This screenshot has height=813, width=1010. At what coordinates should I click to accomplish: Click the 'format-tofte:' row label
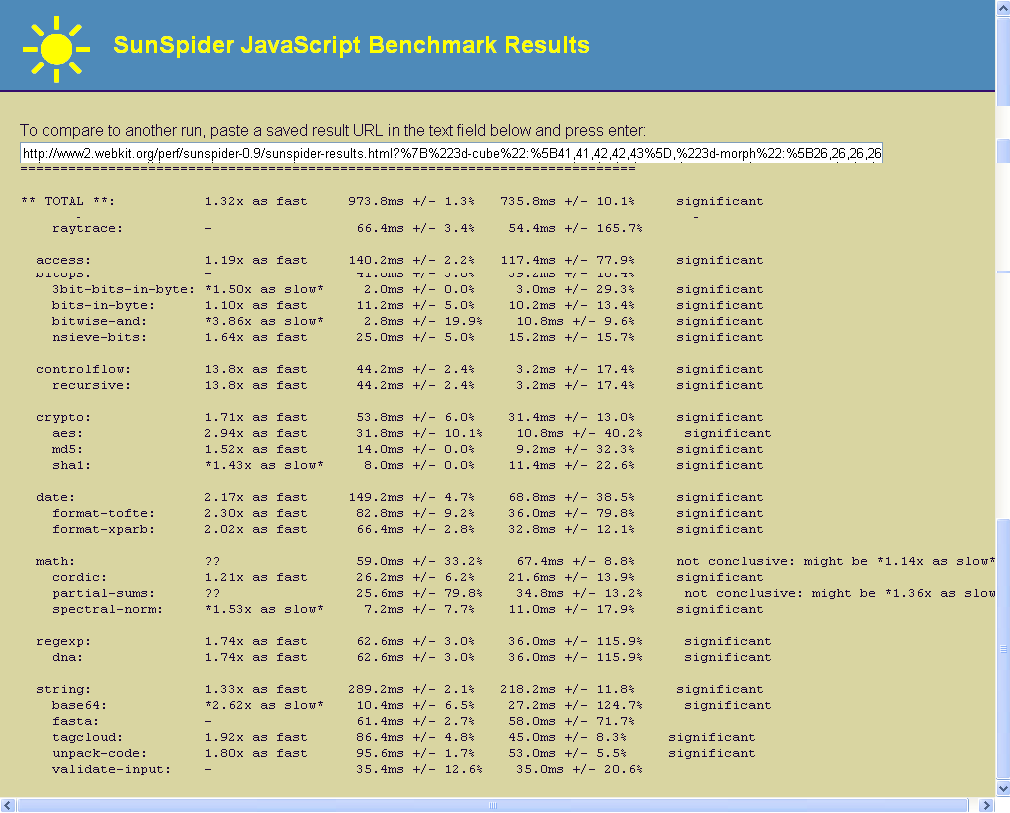pos(103,514)
